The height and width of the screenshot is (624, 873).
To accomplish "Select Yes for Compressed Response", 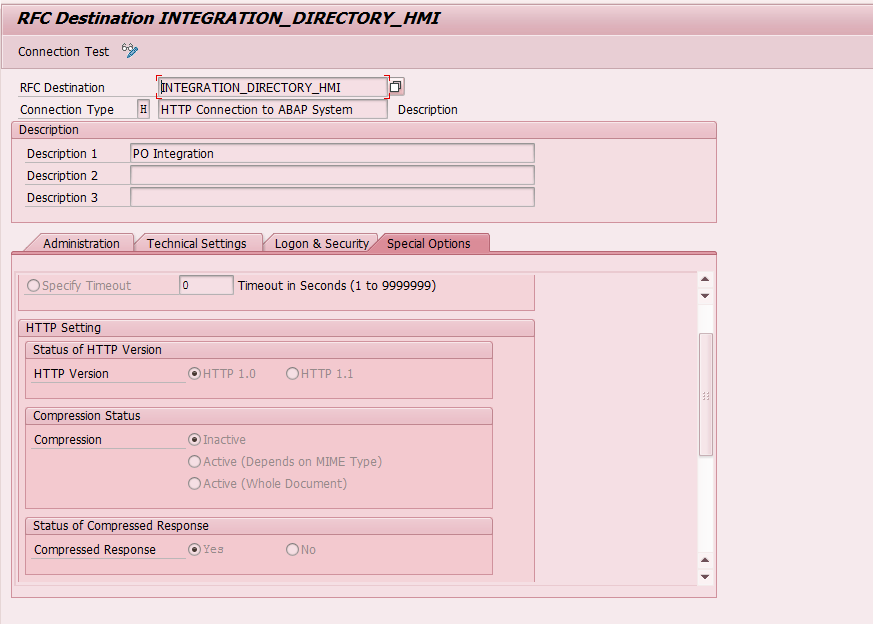I will pyautogui.click(x=194, y=549).
